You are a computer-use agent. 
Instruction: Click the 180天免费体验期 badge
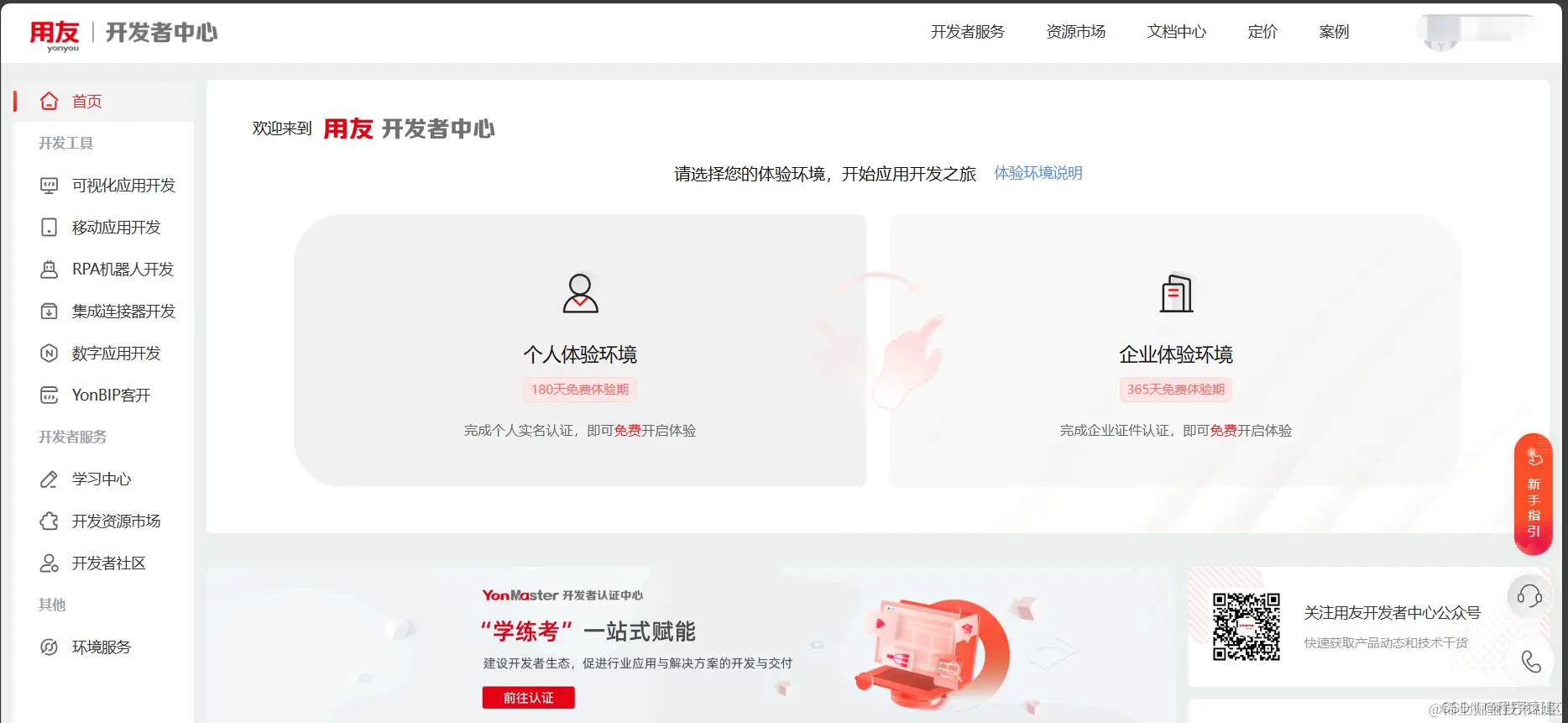580,390
